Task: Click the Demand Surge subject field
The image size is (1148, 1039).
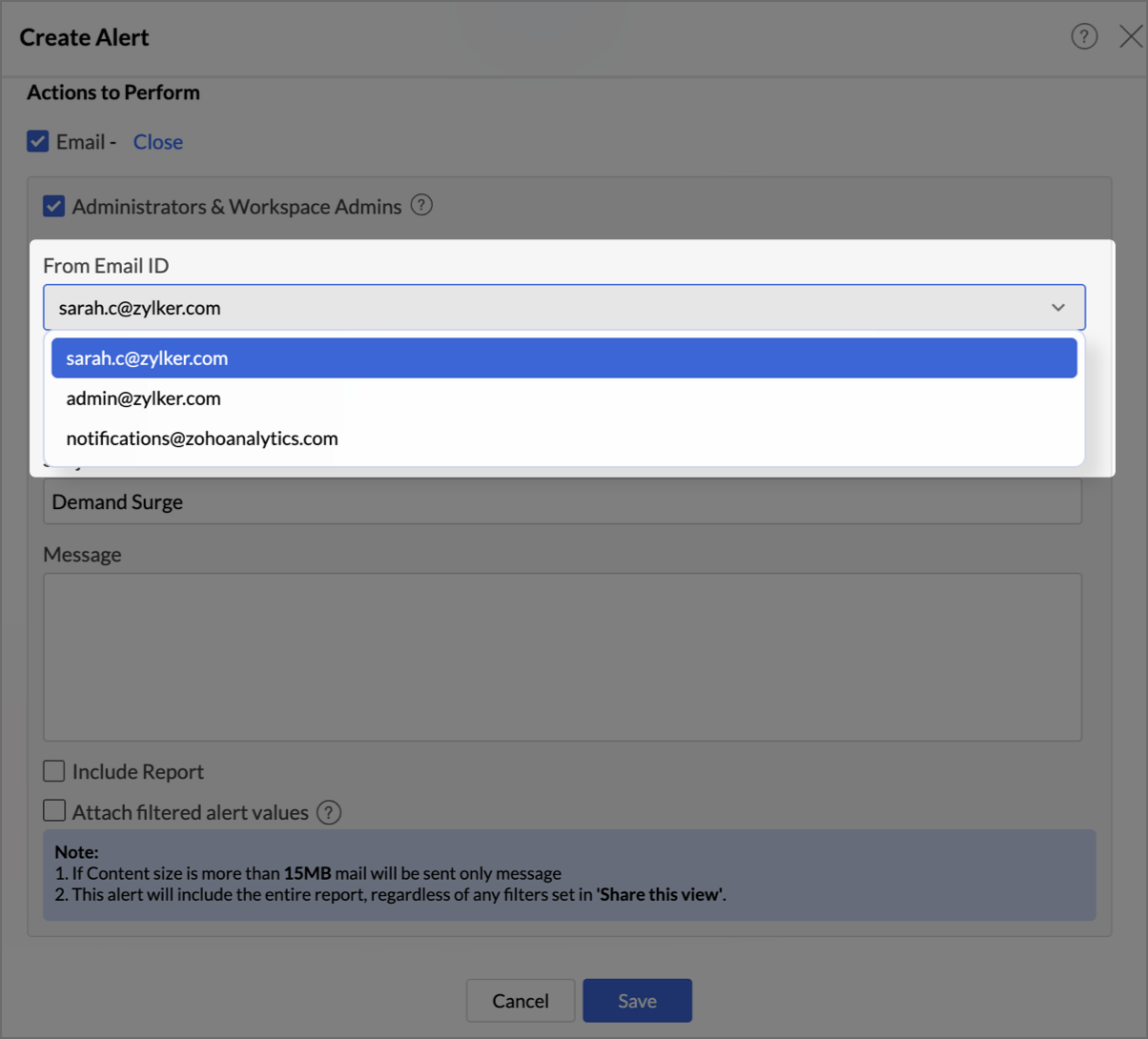Action: pyautogui.click(x=562, y=502)
